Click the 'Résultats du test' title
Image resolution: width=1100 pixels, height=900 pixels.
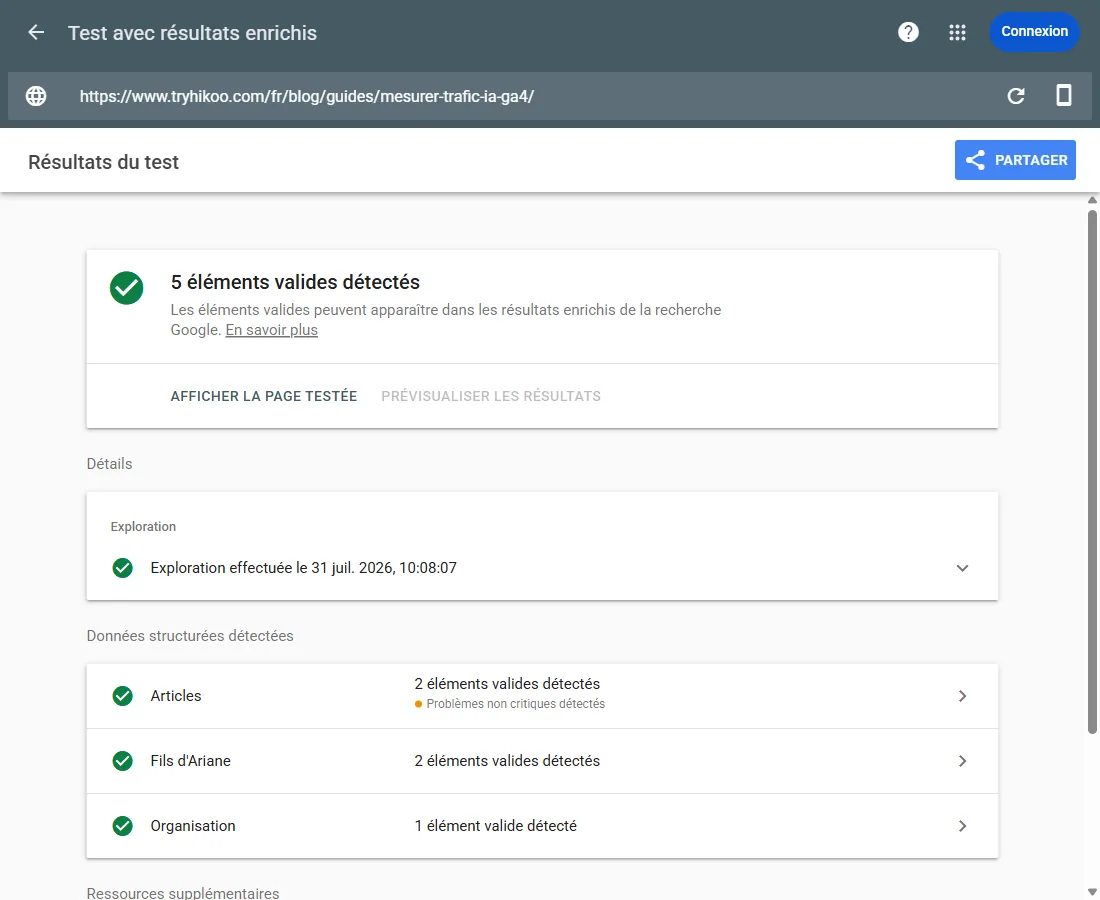[x=103, y=162]
